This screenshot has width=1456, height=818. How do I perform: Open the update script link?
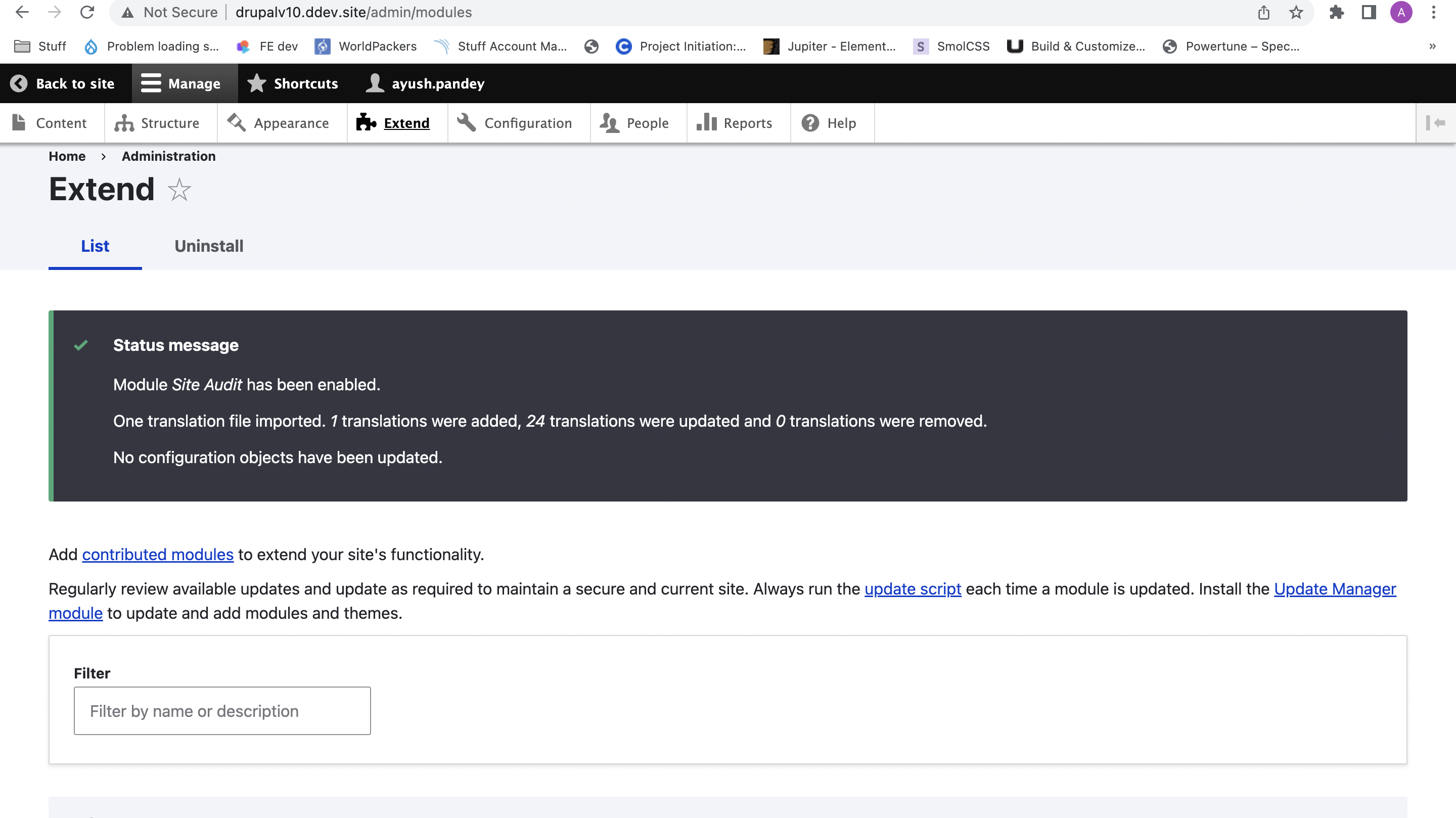pos(912,589)
